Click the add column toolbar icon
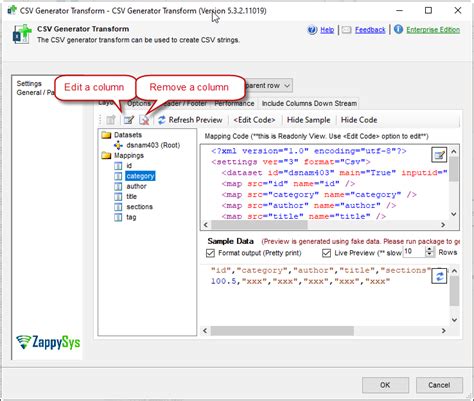 click(x=111, y=120)
